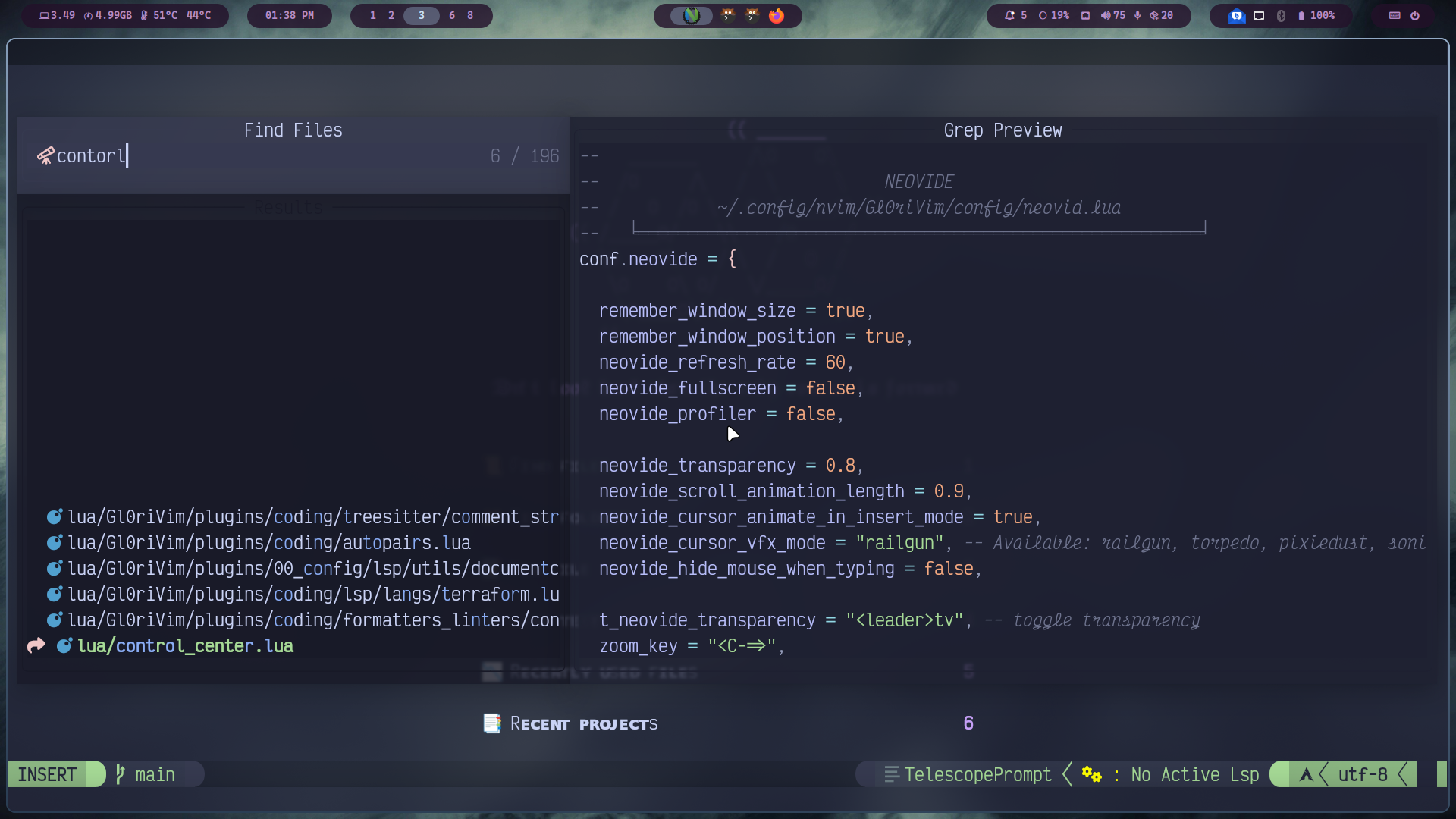1456x819 pixels.
Task: Click the Bluetooth status icon
Action: click(1281, 15)
